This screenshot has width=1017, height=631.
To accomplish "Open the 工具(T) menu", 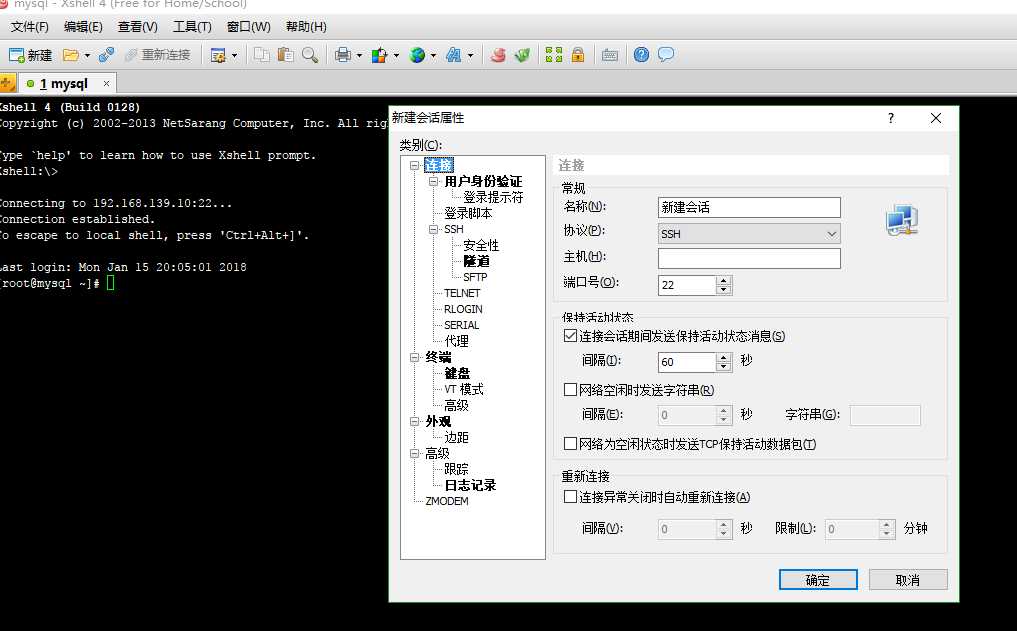I will coord(192,27).
